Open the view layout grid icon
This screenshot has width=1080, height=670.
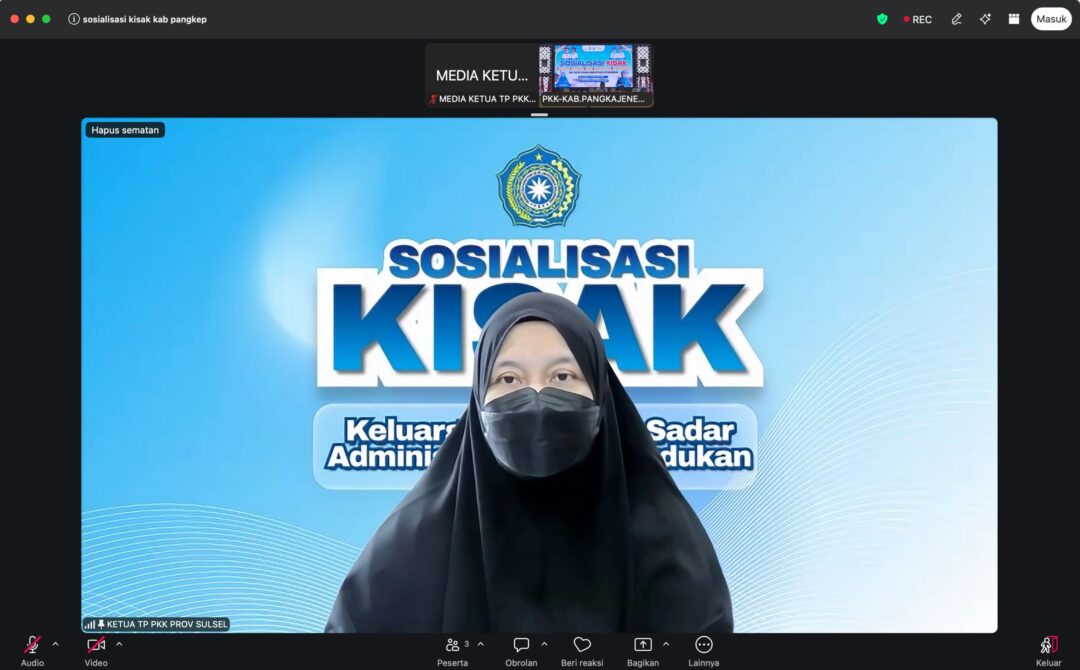point(1014,19)
